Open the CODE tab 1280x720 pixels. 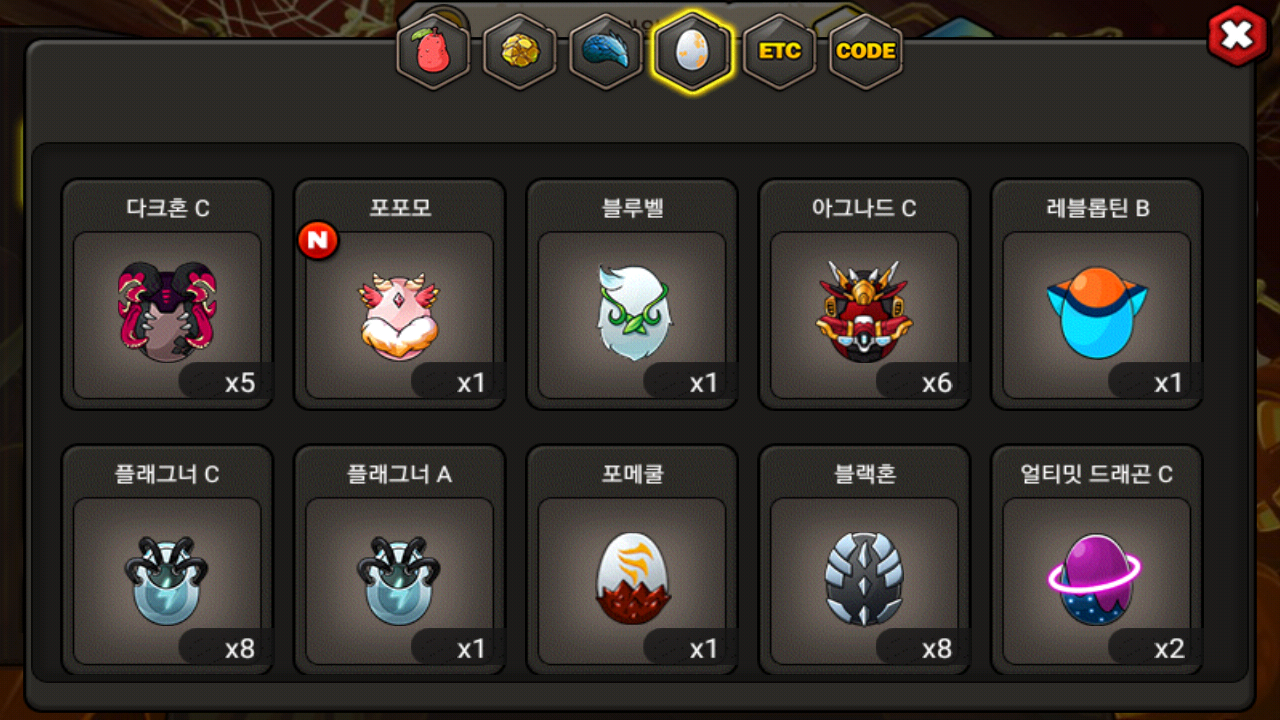tap(866, 52)
